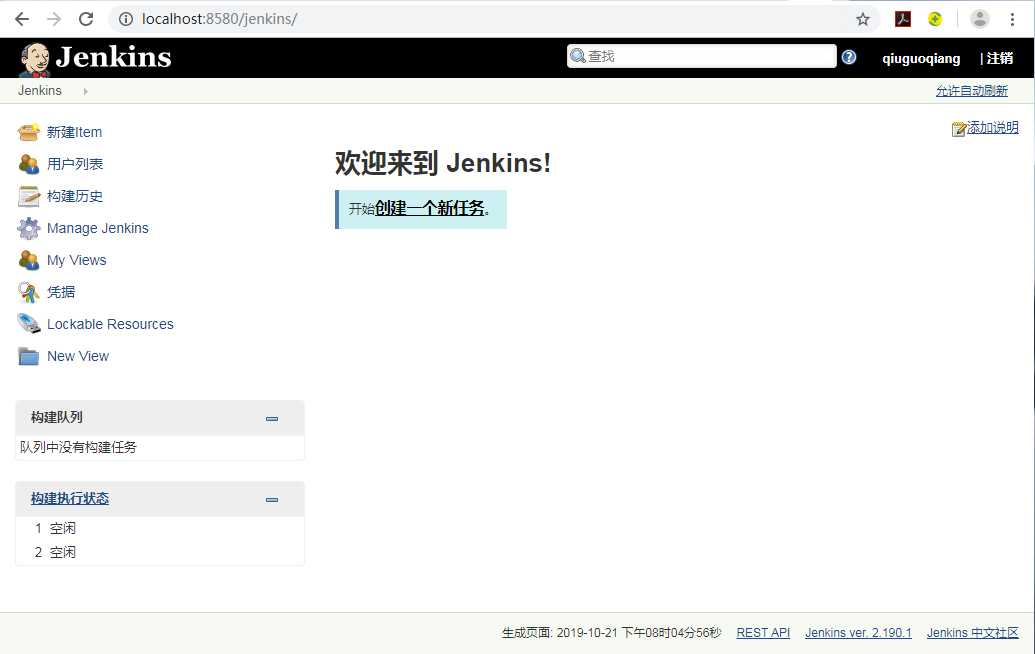Collapse the 构建队列 panel

pos(272,418)
